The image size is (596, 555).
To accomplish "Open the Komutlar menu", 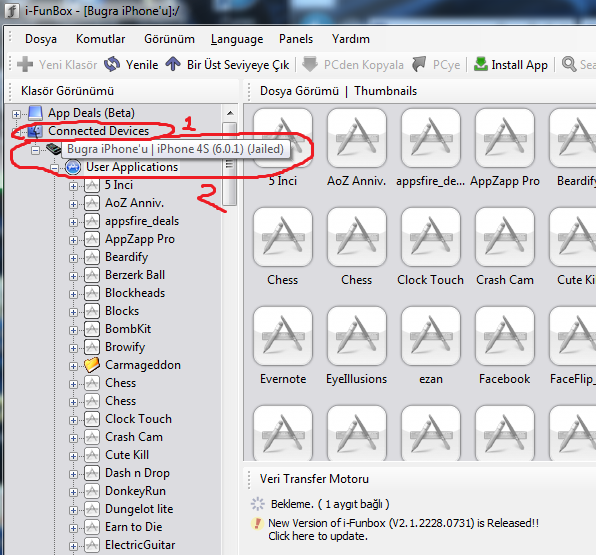I will pos(100,39).
